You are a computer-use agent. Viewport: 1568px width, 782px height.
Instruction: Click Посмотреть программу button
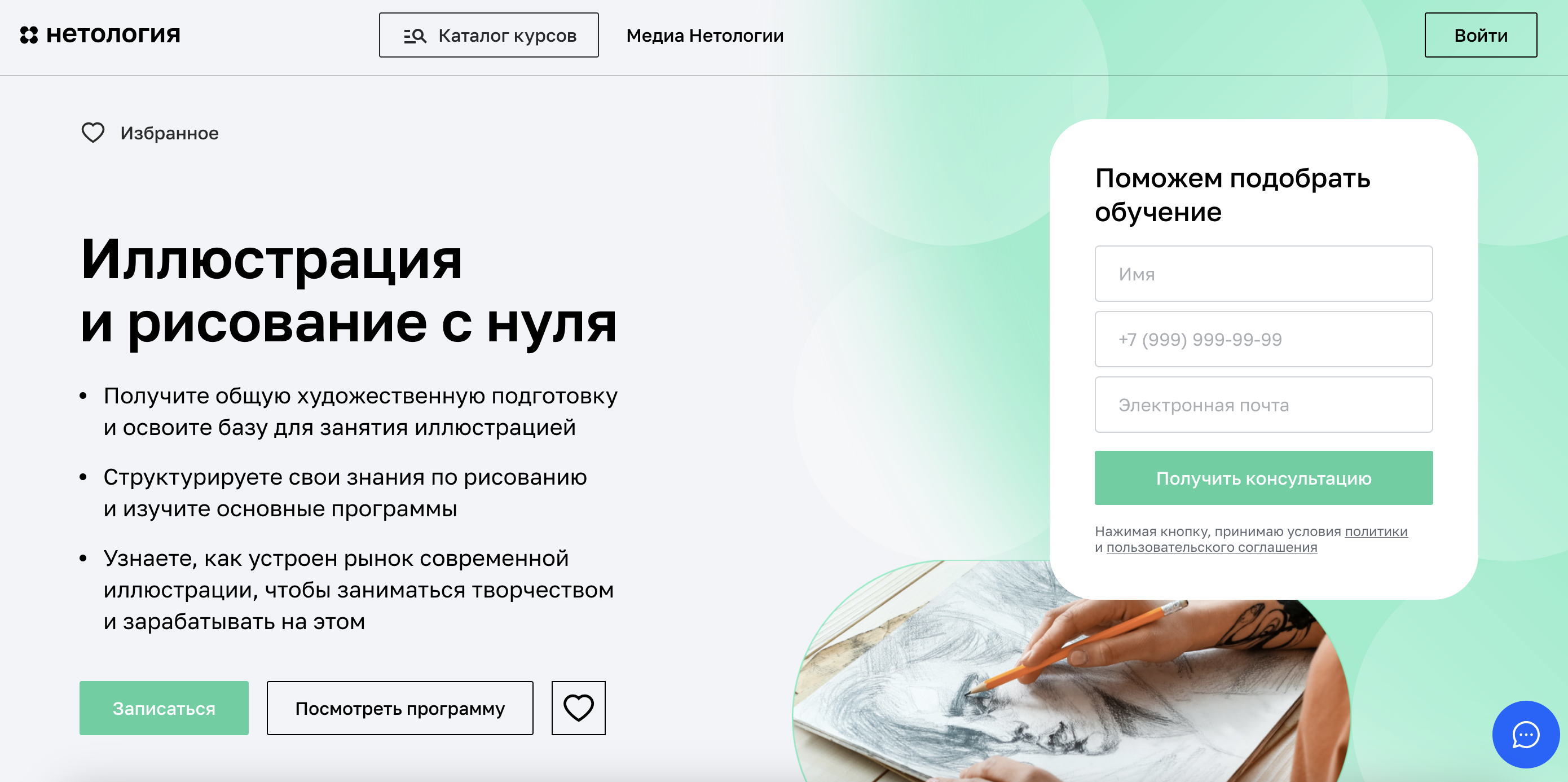click(x=400, y=708)
